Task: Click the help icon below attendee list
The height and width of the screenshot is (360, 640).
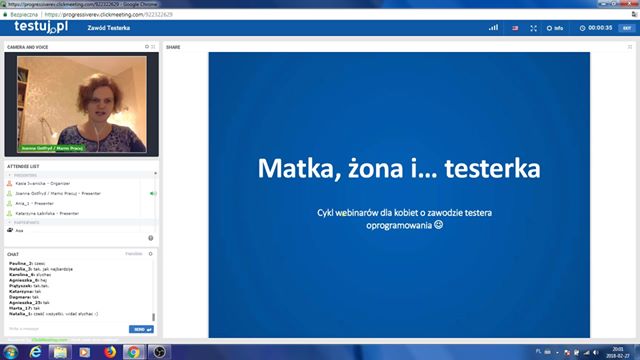Action: pyautogui.click(x=151, y=238)
